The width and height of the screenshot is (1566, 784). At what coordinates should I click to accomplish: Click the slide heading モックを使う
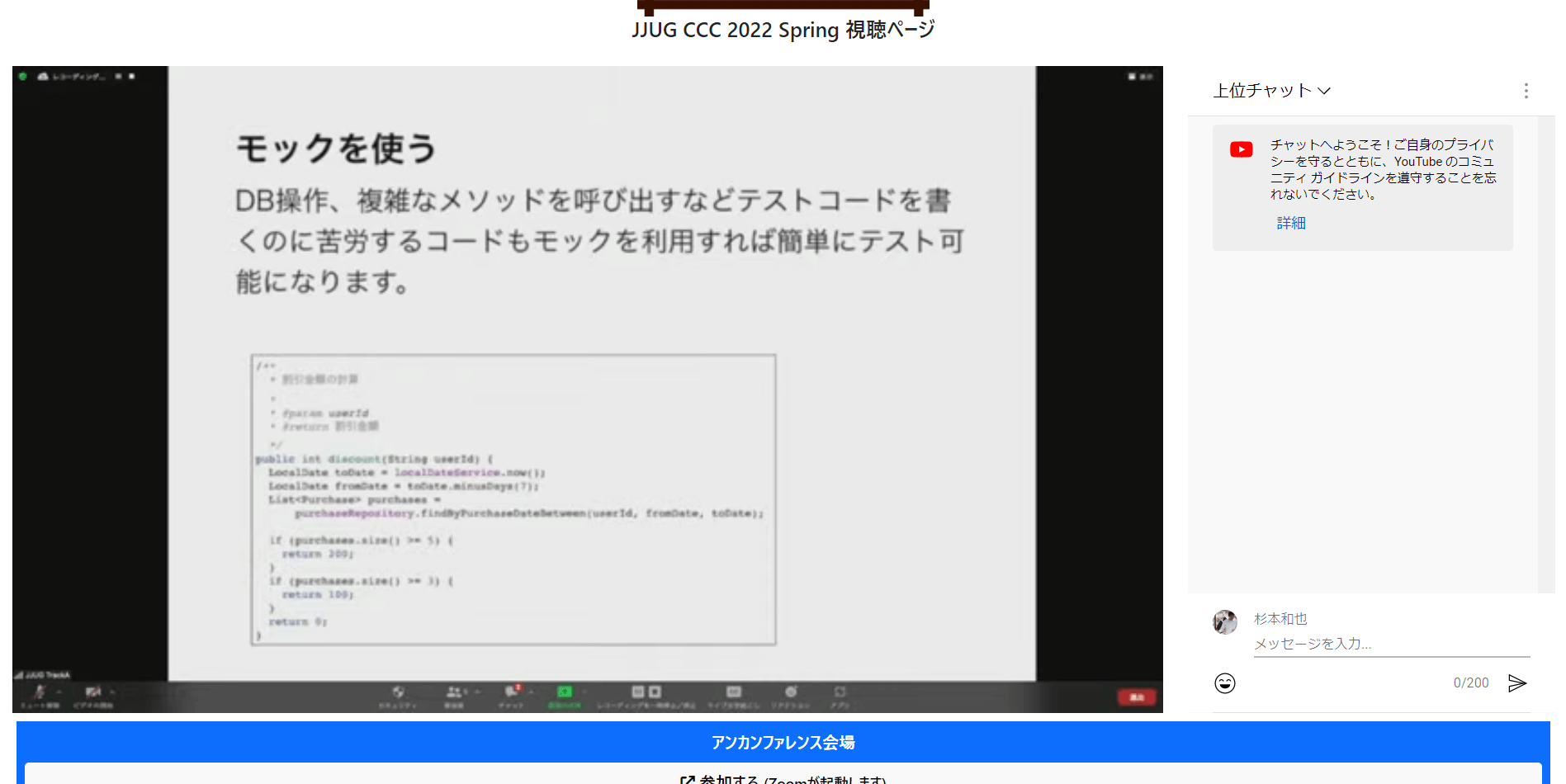[336, 149]
